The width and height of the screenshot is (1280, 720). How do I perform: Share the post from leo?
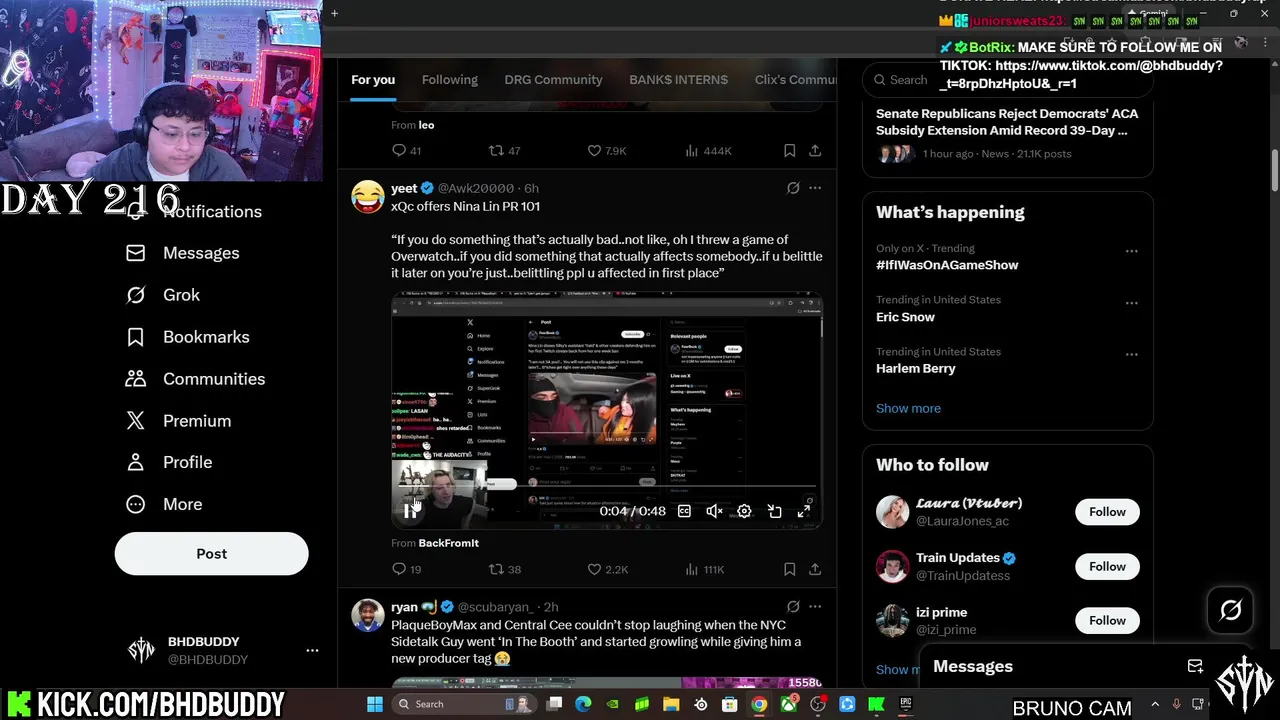coord(815,151)
